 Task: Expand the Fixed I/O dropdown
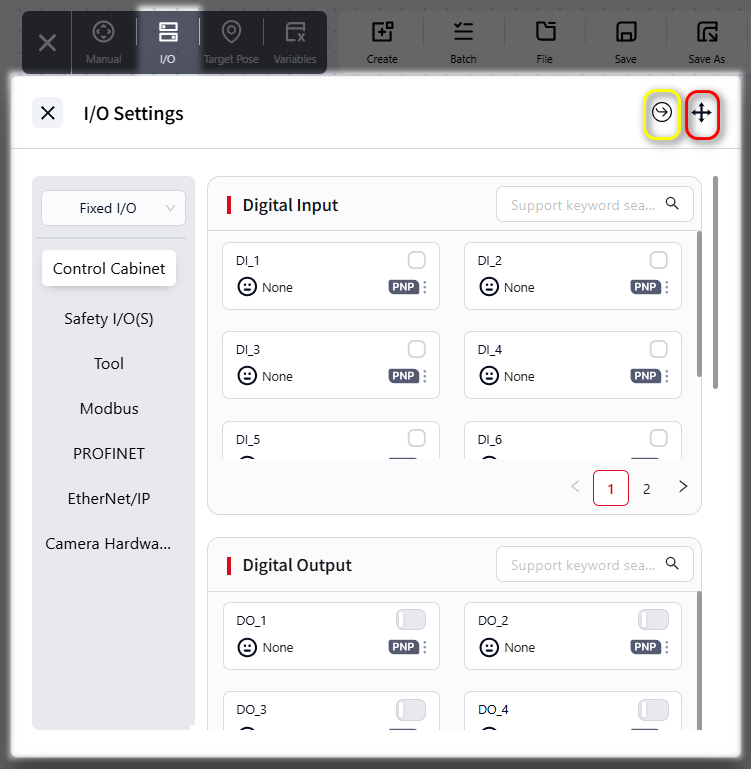[x=113, y=208]
